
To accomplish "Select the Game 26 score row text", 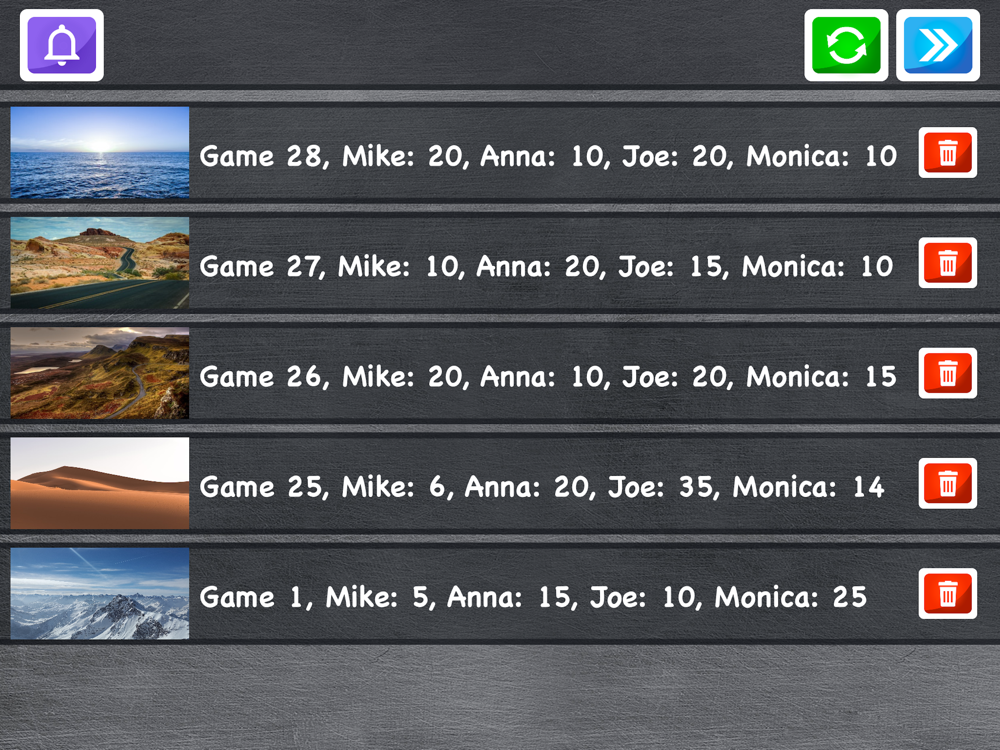I will (548, 377).
